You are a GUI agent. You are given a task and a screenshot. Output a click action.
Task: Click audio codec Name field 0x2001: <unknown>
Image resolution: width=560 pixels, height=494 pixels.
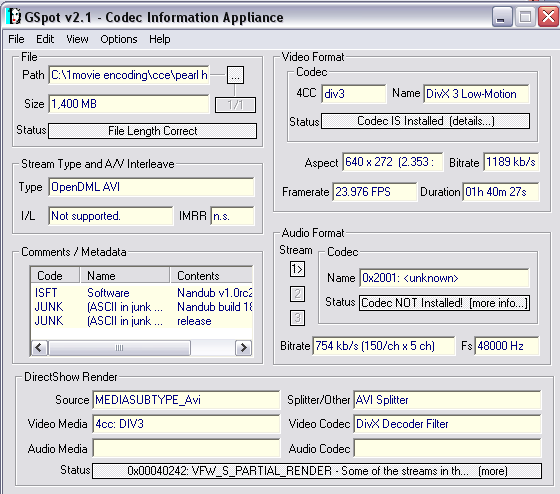(444, 278)
